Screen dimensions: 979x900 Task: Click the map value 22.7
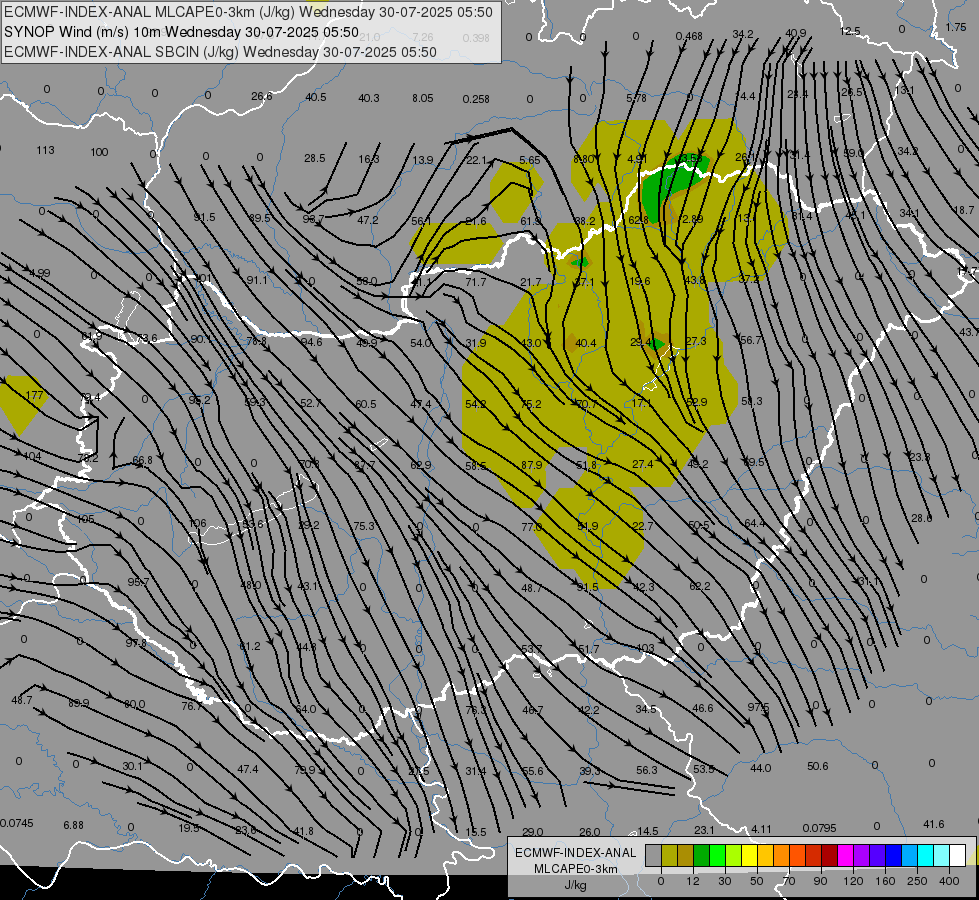[x=642, y=527]
